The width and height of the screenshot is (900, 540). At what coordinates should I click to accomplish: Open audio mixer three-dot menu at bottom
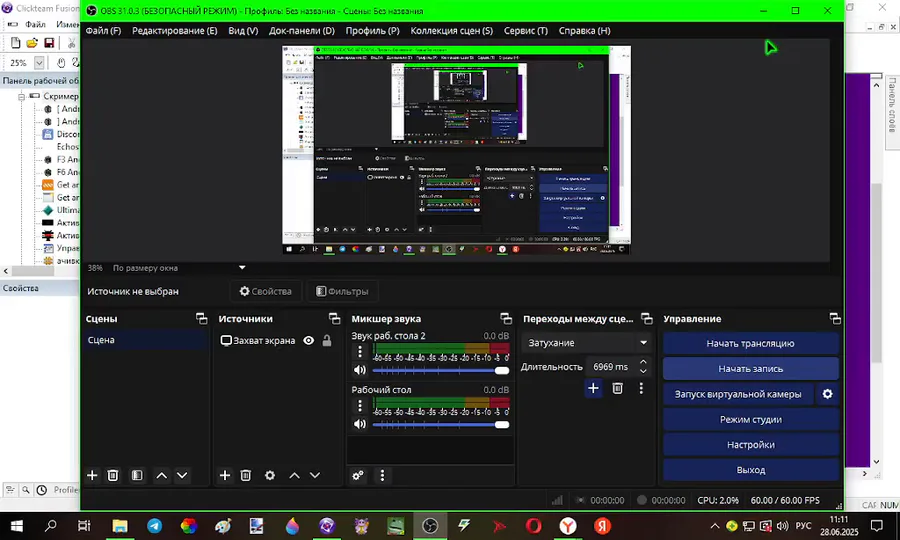coord(382,475)
